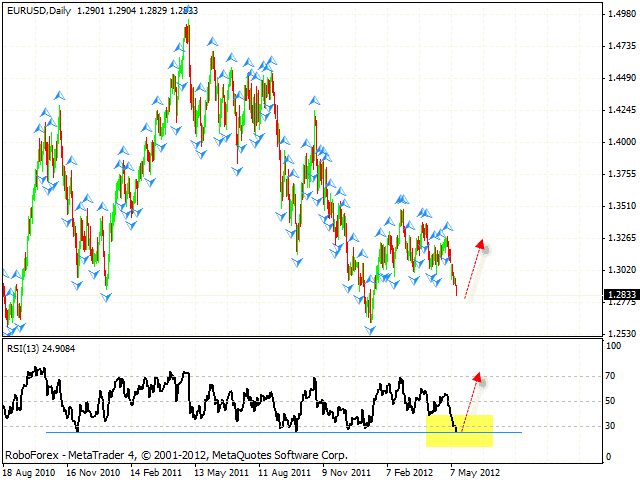
Task: Click the 1.4980 price axis label
Action: click(x=619, y=14)
